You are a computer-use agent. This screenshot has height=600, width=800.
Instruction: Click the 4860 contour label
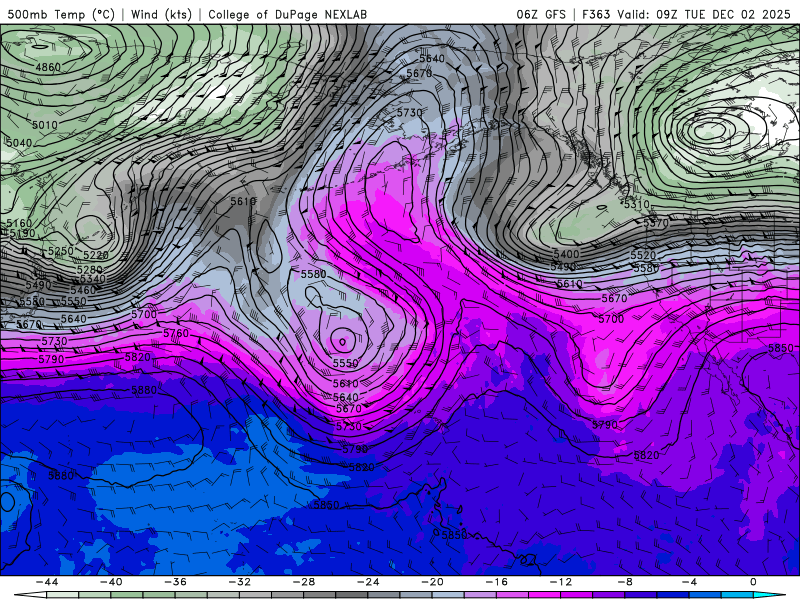48,67
